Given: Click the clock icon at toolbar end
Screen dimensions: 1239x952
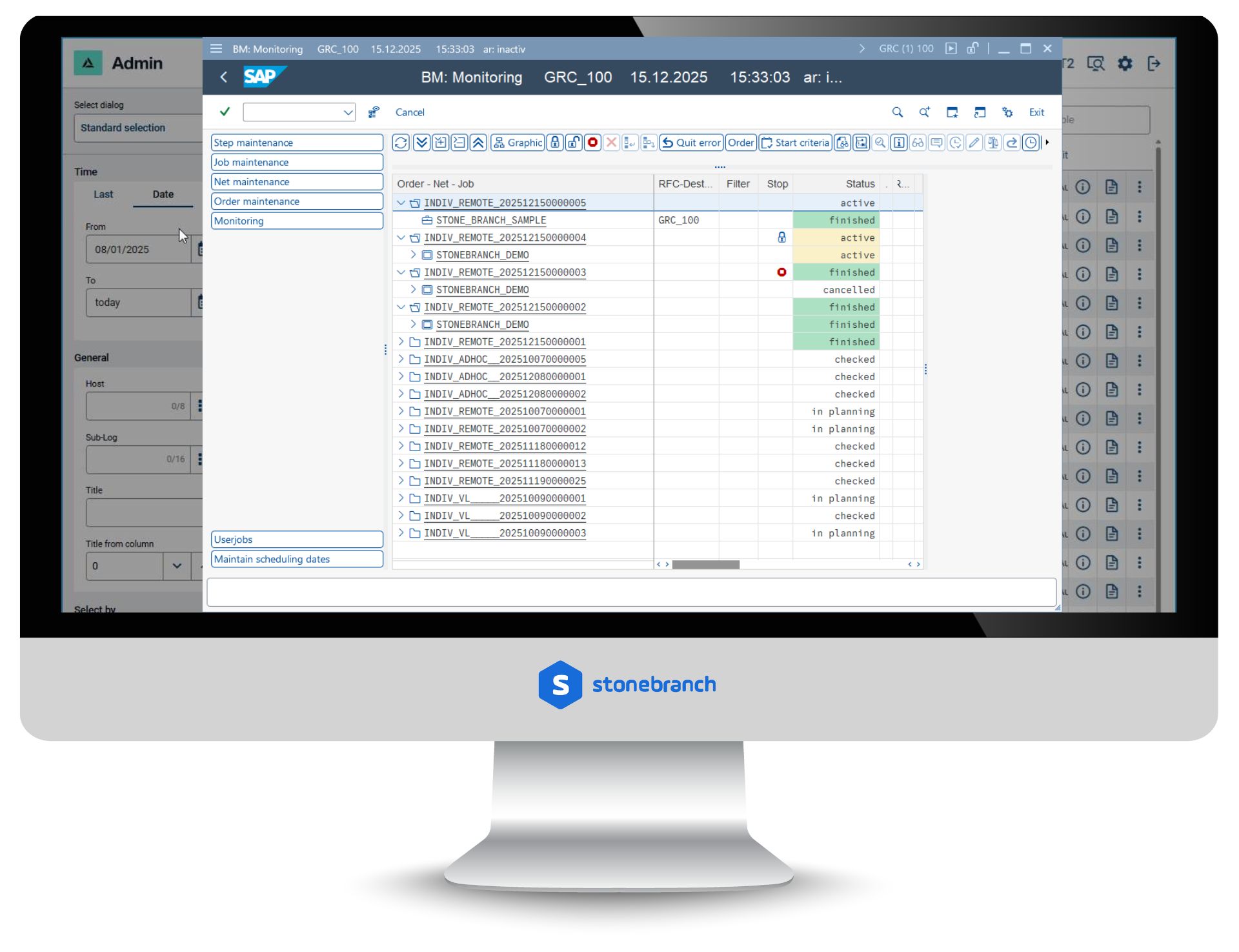Looking at the screenshot, I should [1031, 143].
